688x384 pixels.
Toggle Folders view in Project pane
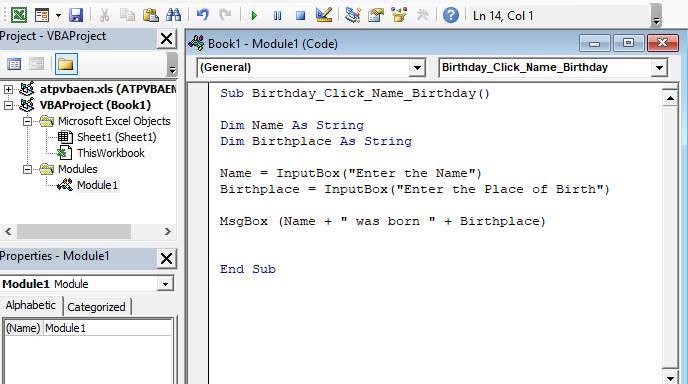66,65
